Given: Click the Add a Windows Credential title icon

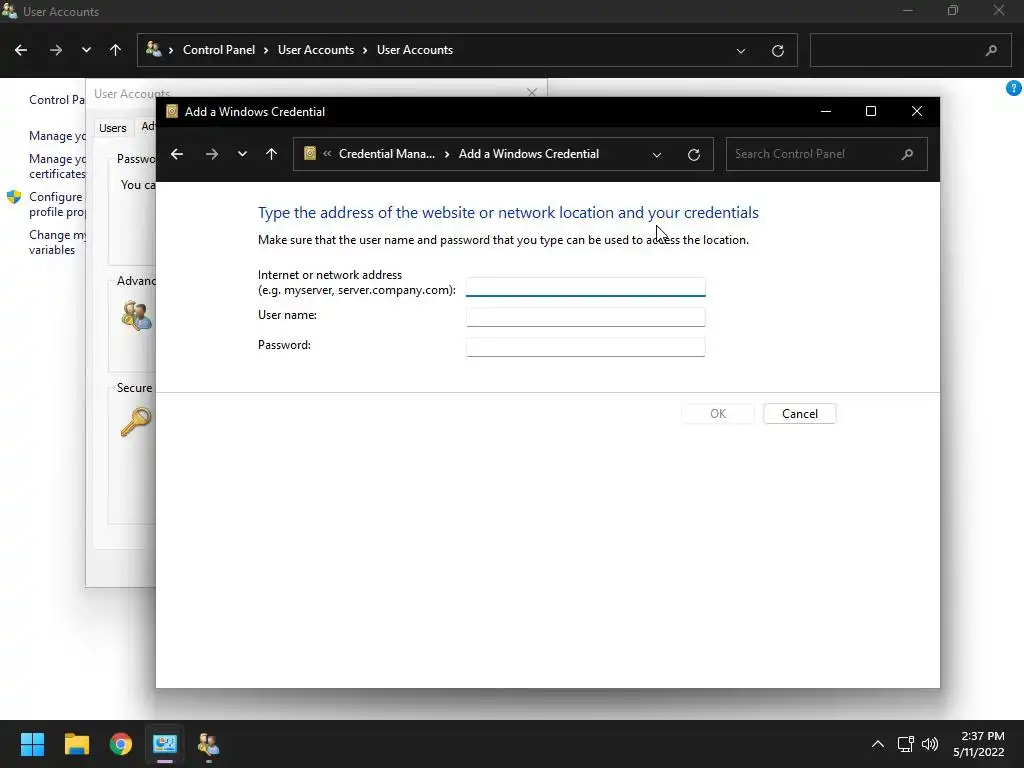Looking at the screenshot, I should click(172, 111).
